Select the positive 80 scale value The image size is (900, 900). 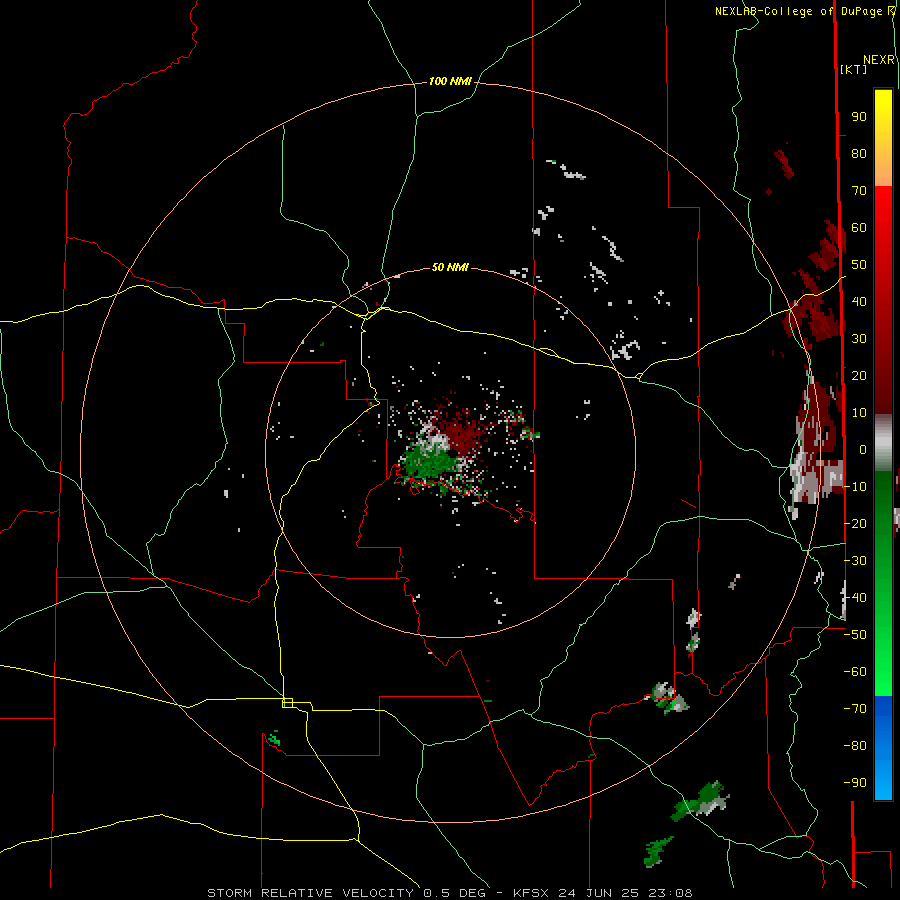tap(859, 154)
